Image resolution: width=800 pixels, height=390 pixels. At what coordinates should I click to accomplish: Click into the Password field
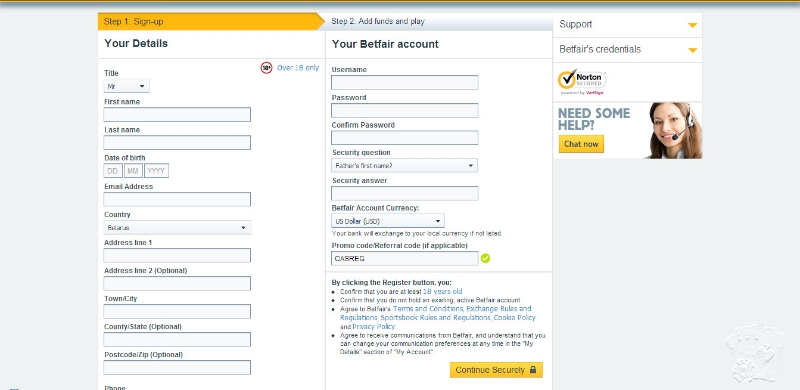click(405, 110)
